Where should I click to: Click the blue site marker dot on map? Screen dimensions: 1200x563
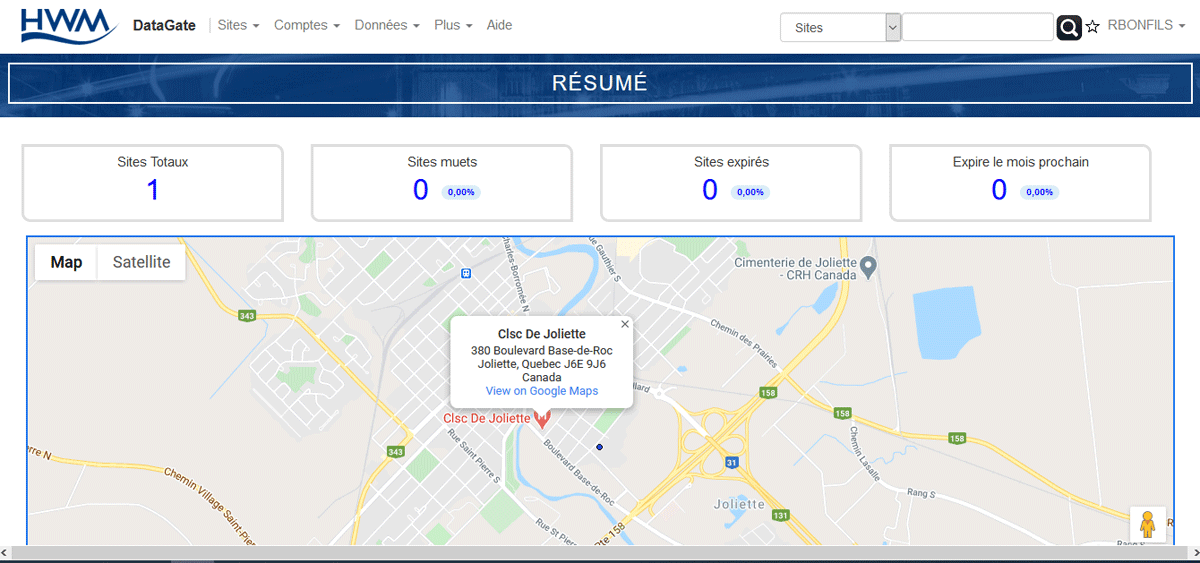coord(599,447)
